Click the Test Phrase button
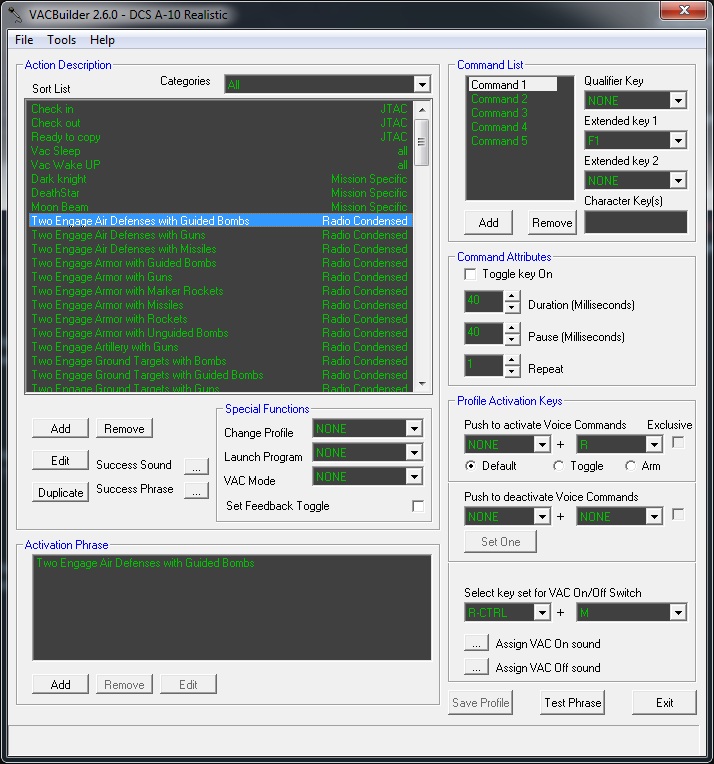 [573, 703]
